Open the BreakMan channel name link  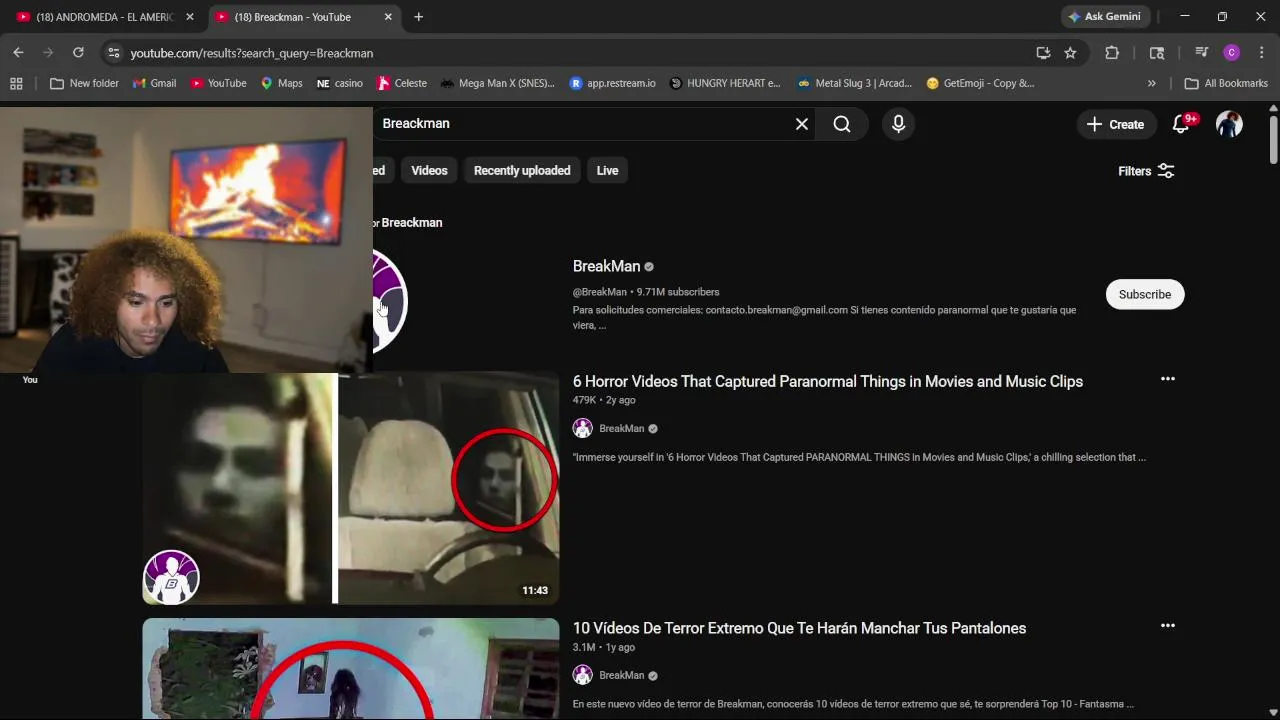pos(606,266)
